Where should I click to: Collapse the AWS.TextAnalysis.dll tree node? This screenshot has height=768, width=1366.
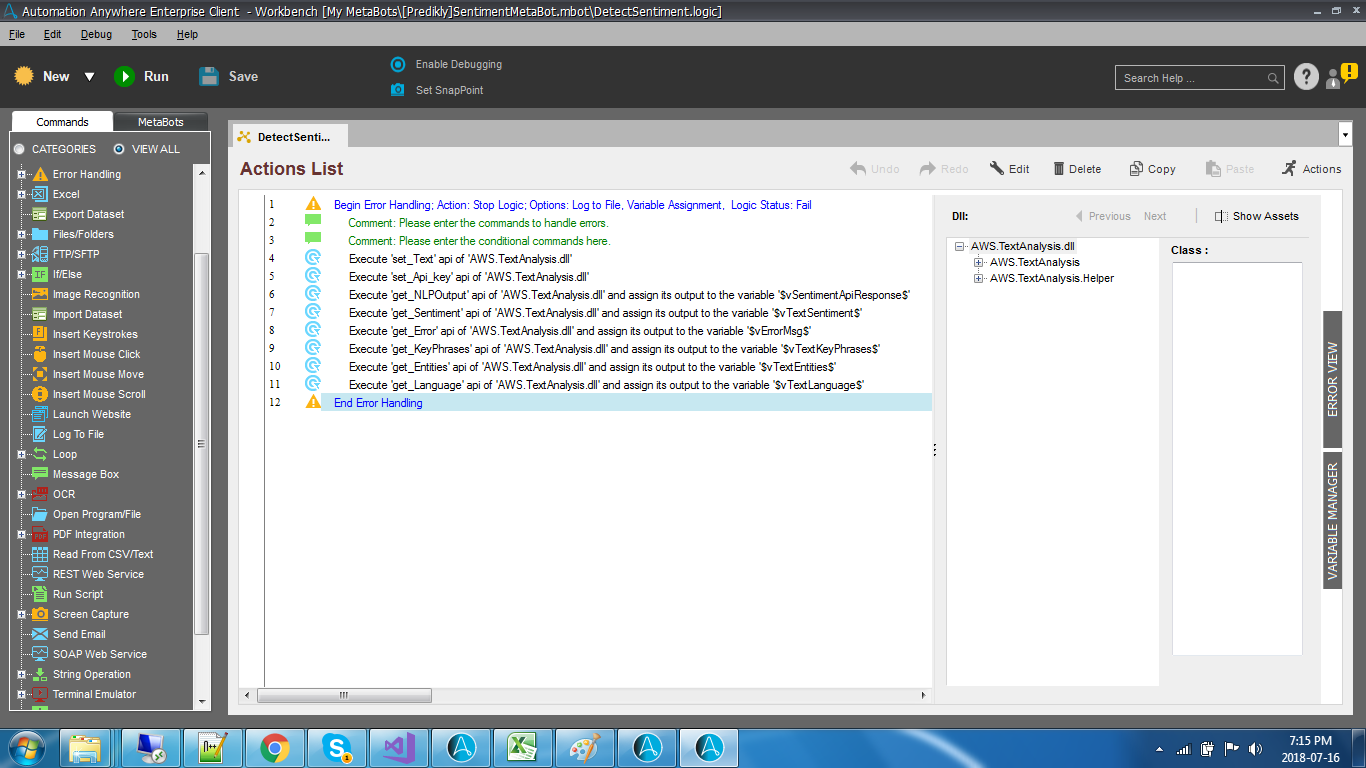click(x=961, y=246)
